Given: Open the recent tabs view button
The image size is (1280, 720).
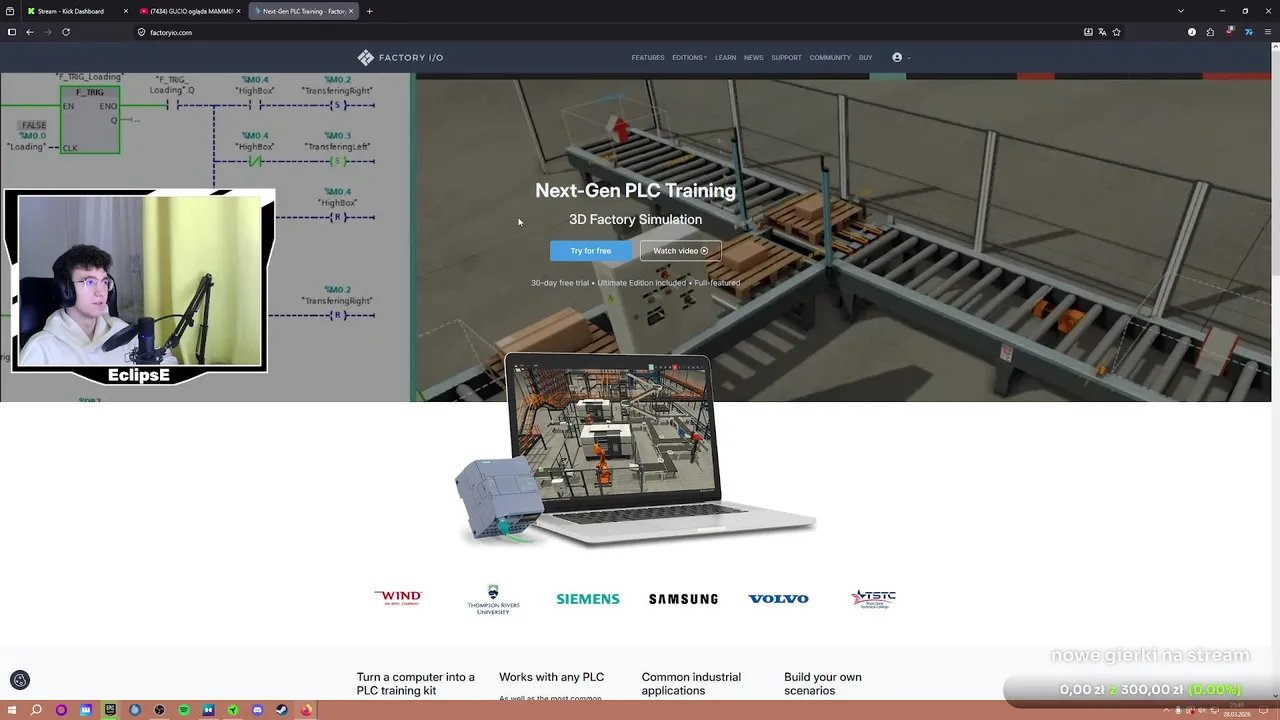Looking at the screenshot, I should click(x=10, y=11).
